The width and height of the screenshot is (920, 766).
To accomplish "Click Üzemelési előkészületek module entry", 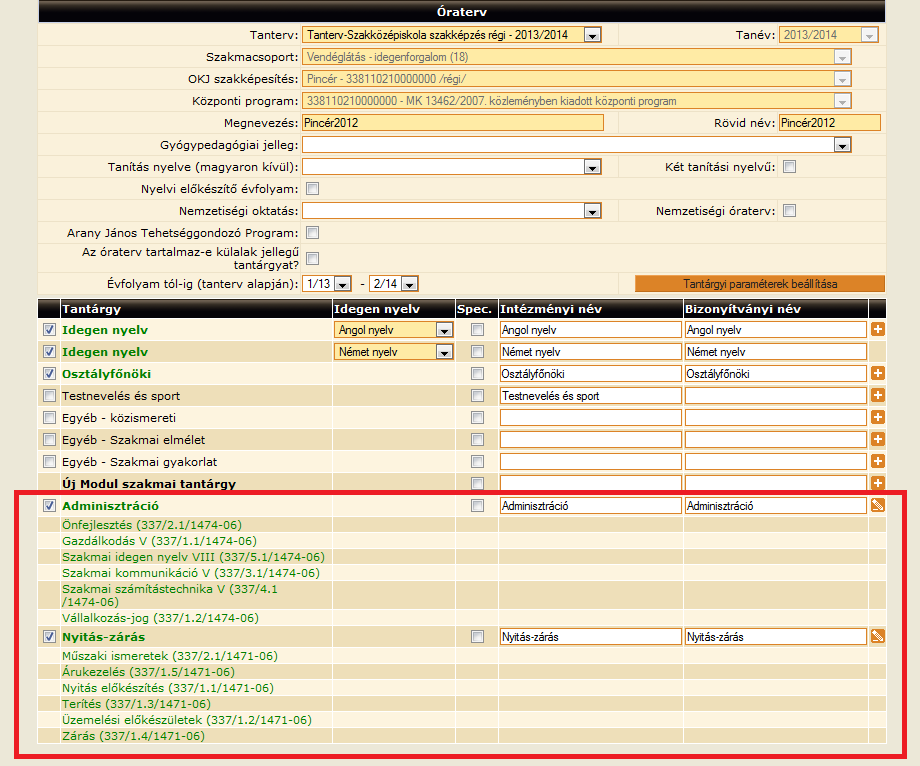I will coord(187,720).
